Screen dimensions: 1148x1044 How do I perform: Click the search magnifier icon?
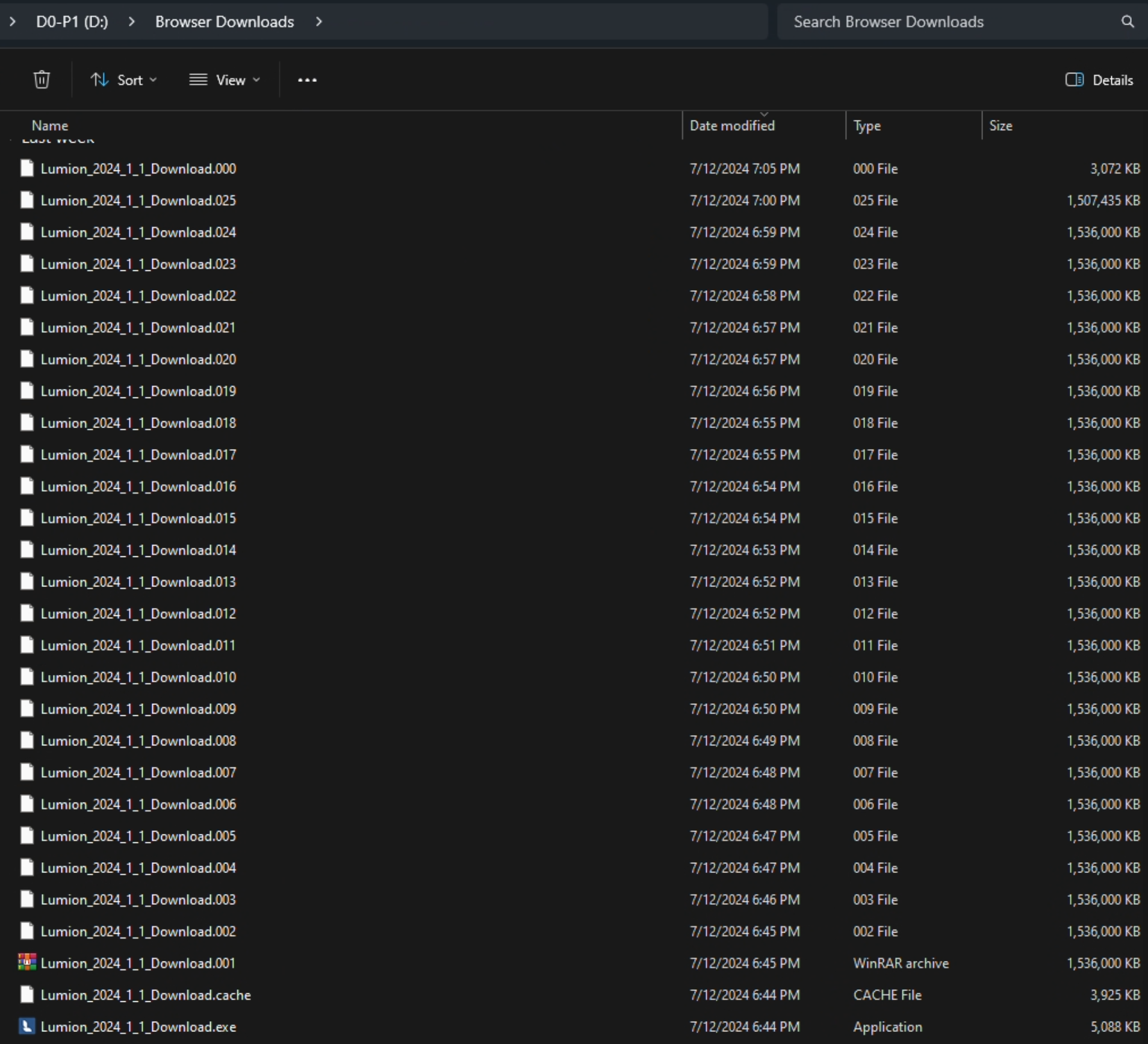pos(1127,22)
